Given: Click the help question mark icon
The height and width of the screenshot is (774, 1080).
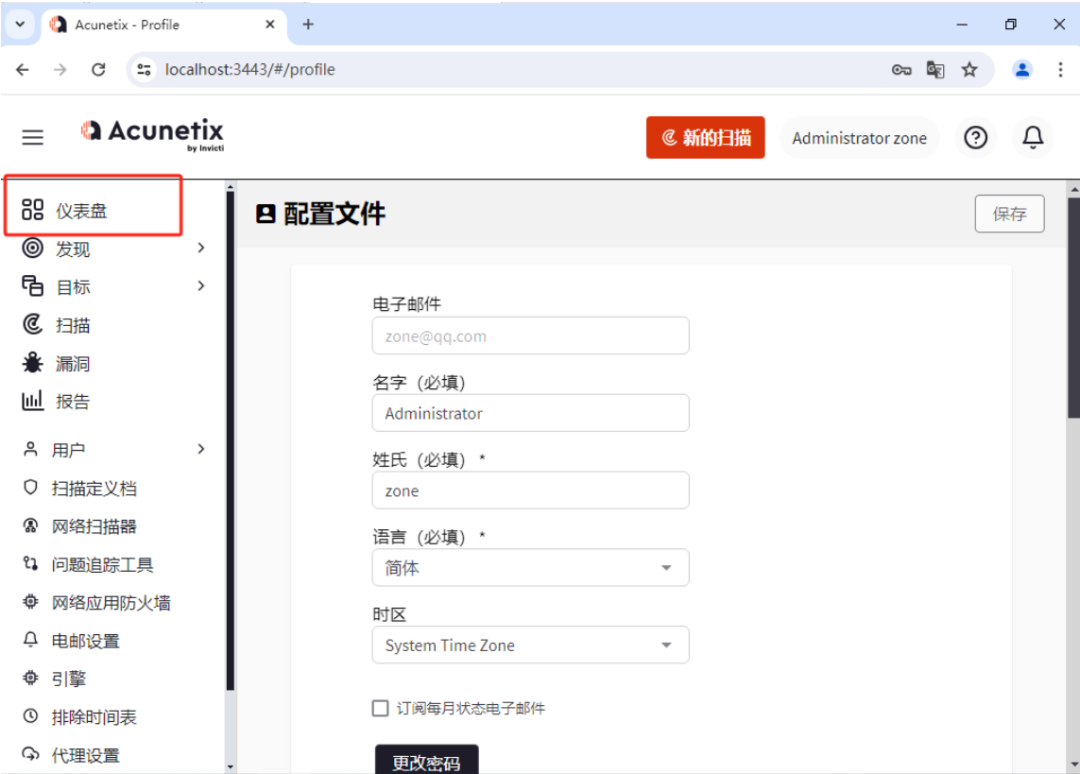Looking at the screenshot, I should 975,137.
